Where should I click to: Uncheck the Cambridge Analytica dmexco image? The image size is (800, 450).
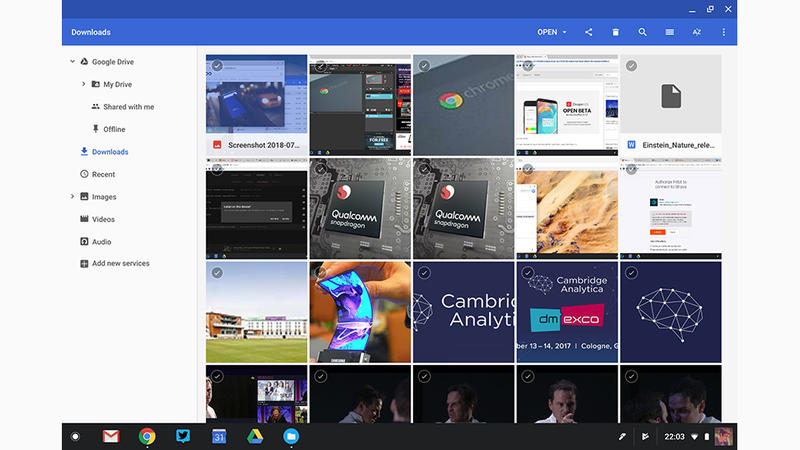coord(528,273)
